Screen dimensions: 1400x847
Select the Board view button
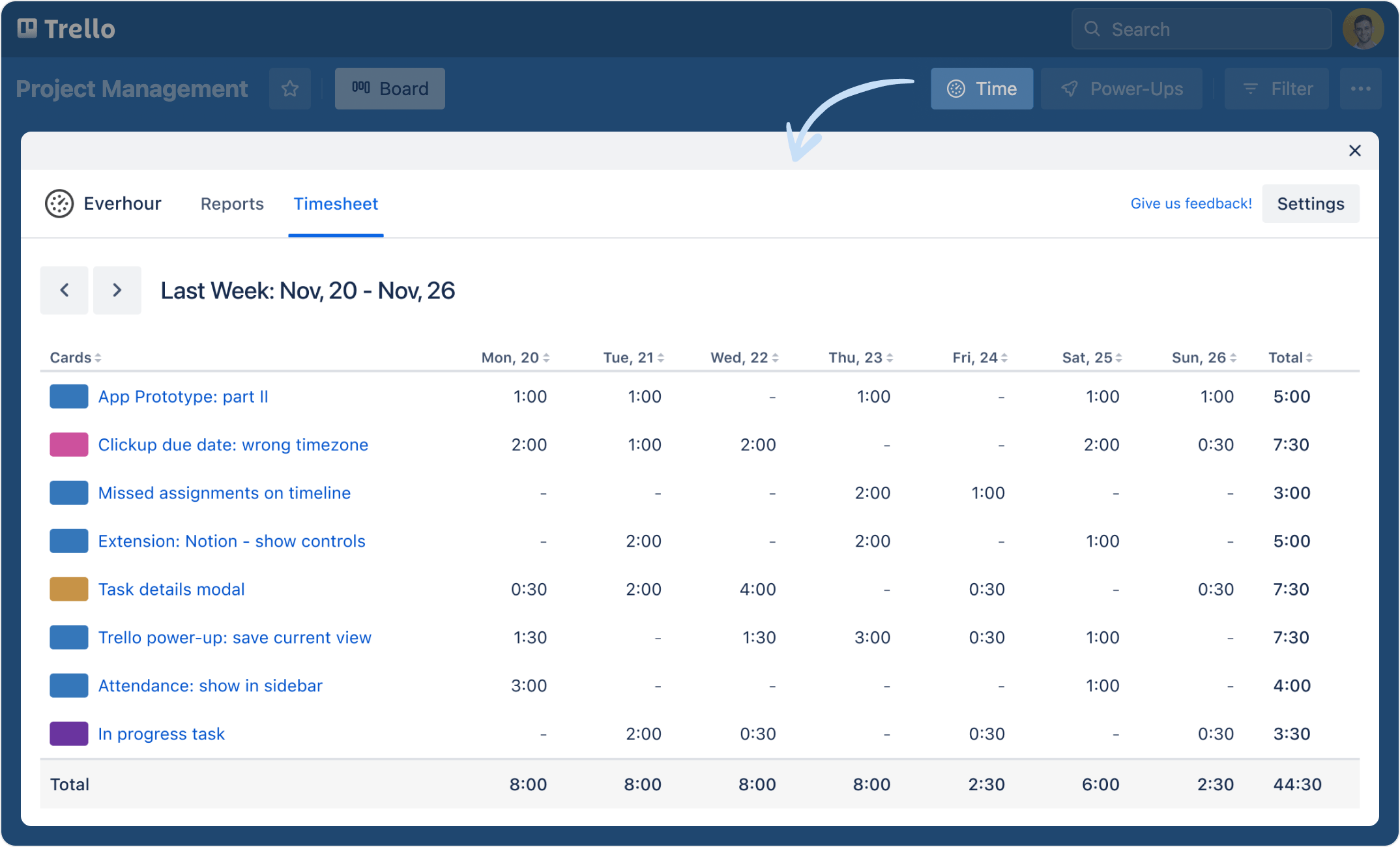390,89
